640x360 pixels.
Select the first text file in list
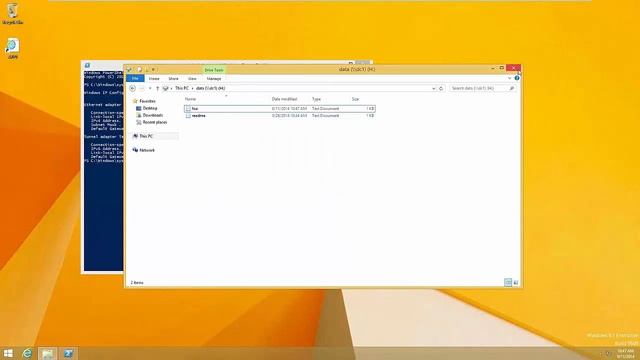click(279, 109)
